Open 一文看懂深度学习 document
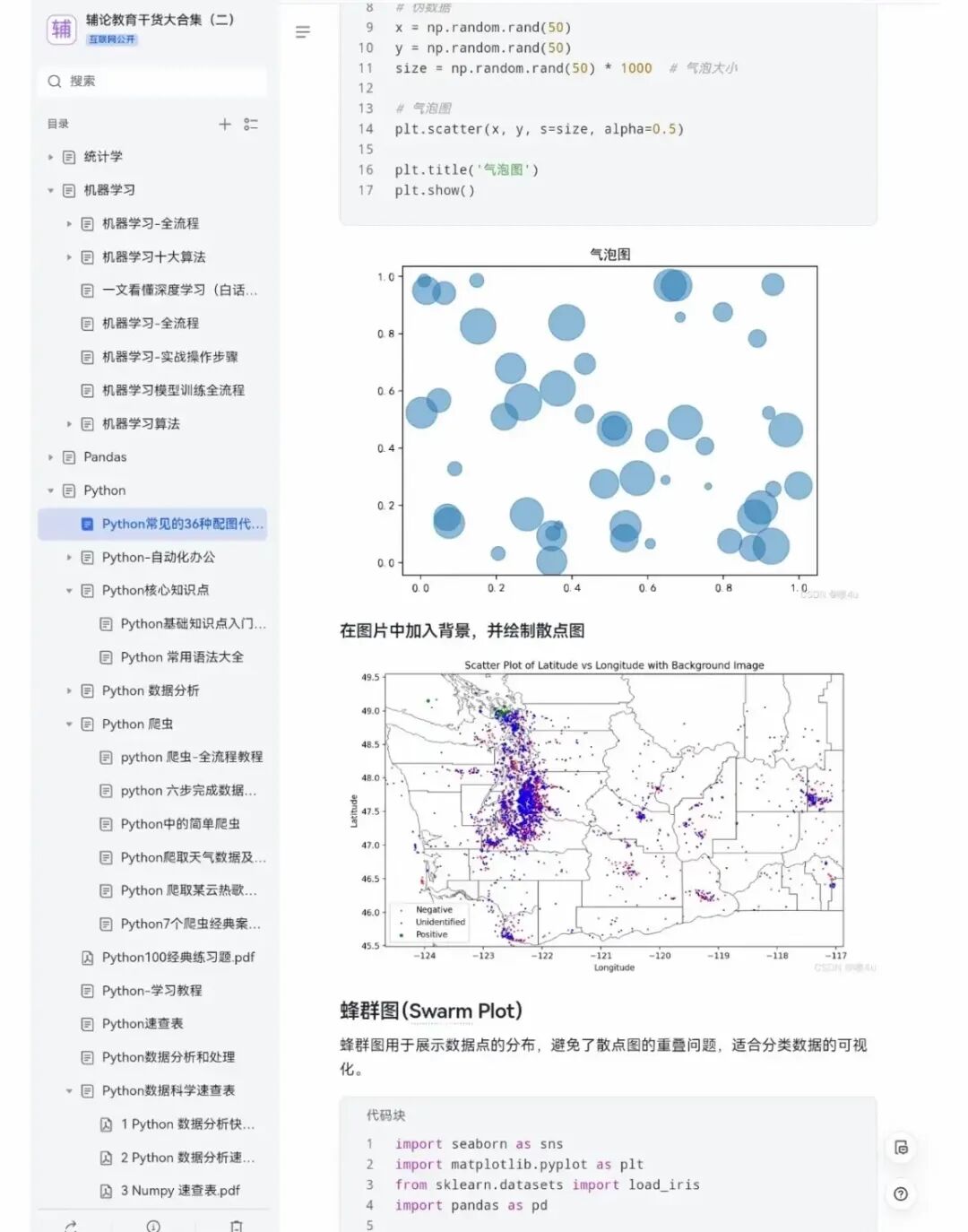Image resolution: width=968 pixels, height=1232 pixels. 179,291
